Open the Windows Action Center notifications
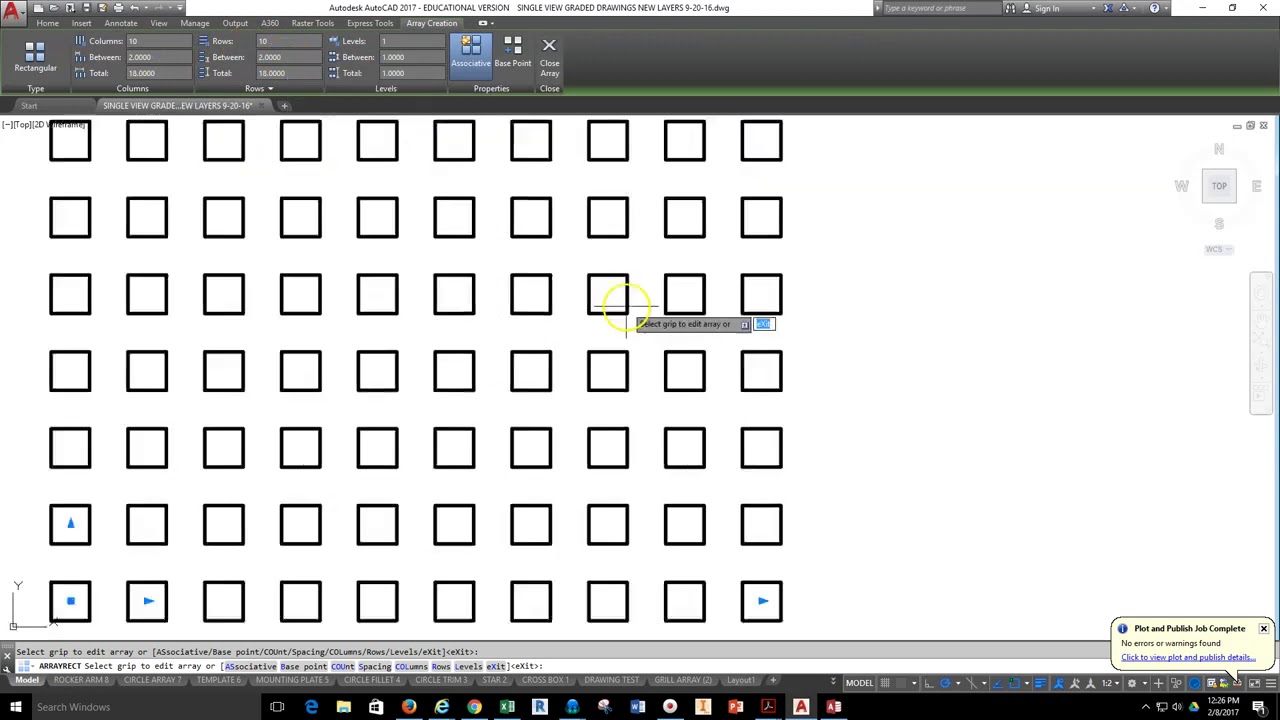The height and width of the screenshot is (720, 1280). coord(1259,707)
